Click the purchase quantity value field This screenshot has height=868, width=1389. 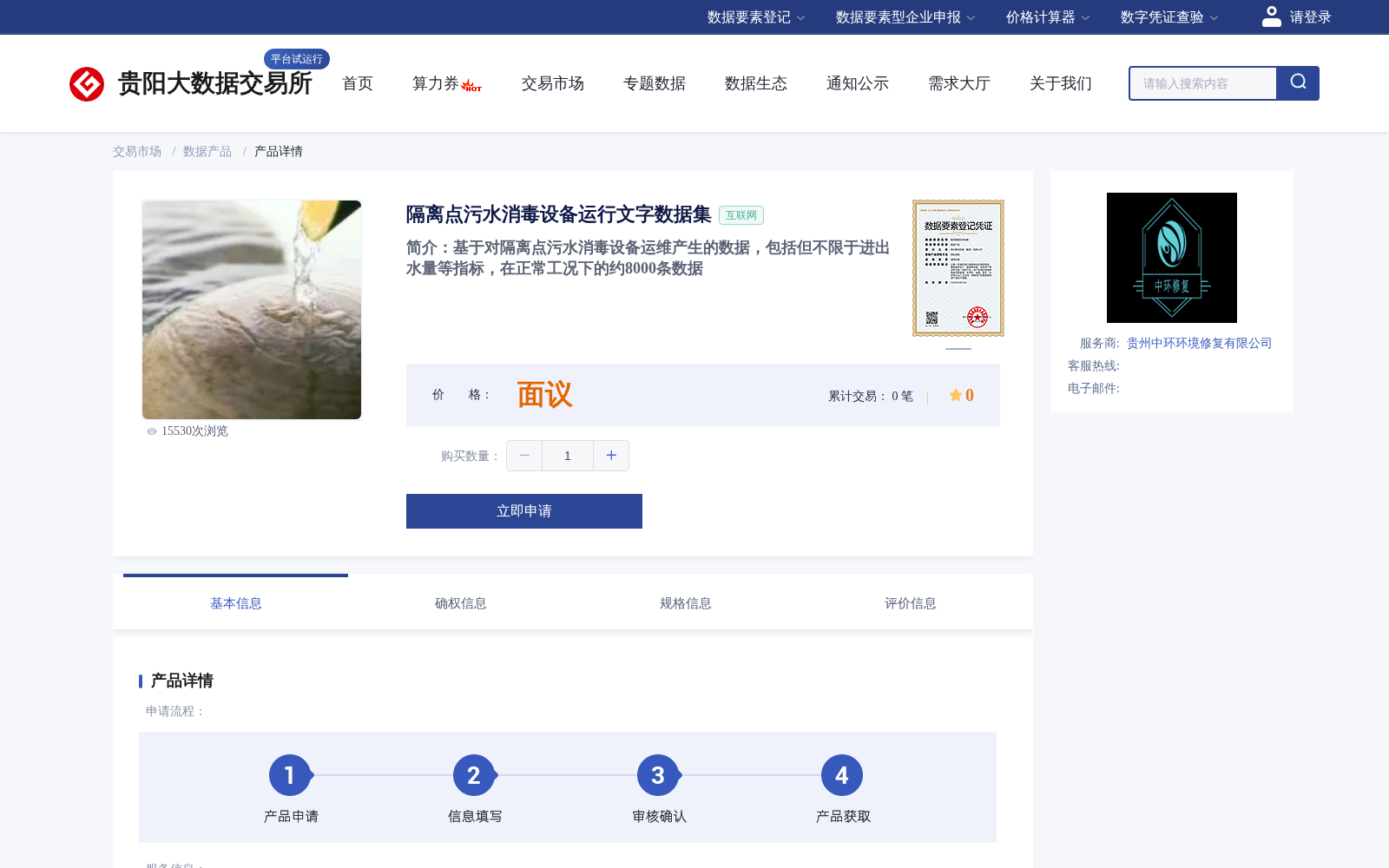568,456
